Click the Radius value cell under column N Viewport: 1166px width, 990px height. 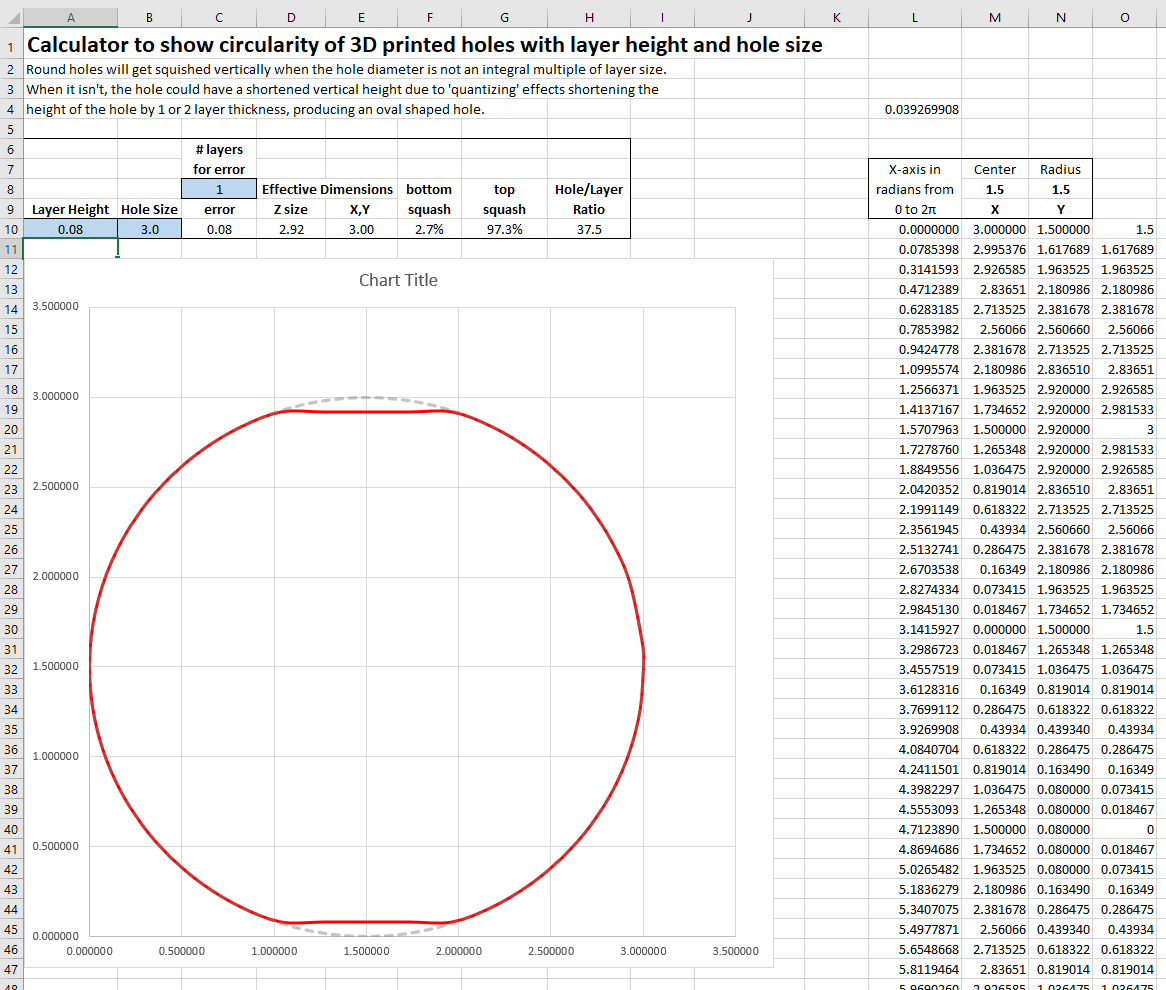(x=1060, y=189)
